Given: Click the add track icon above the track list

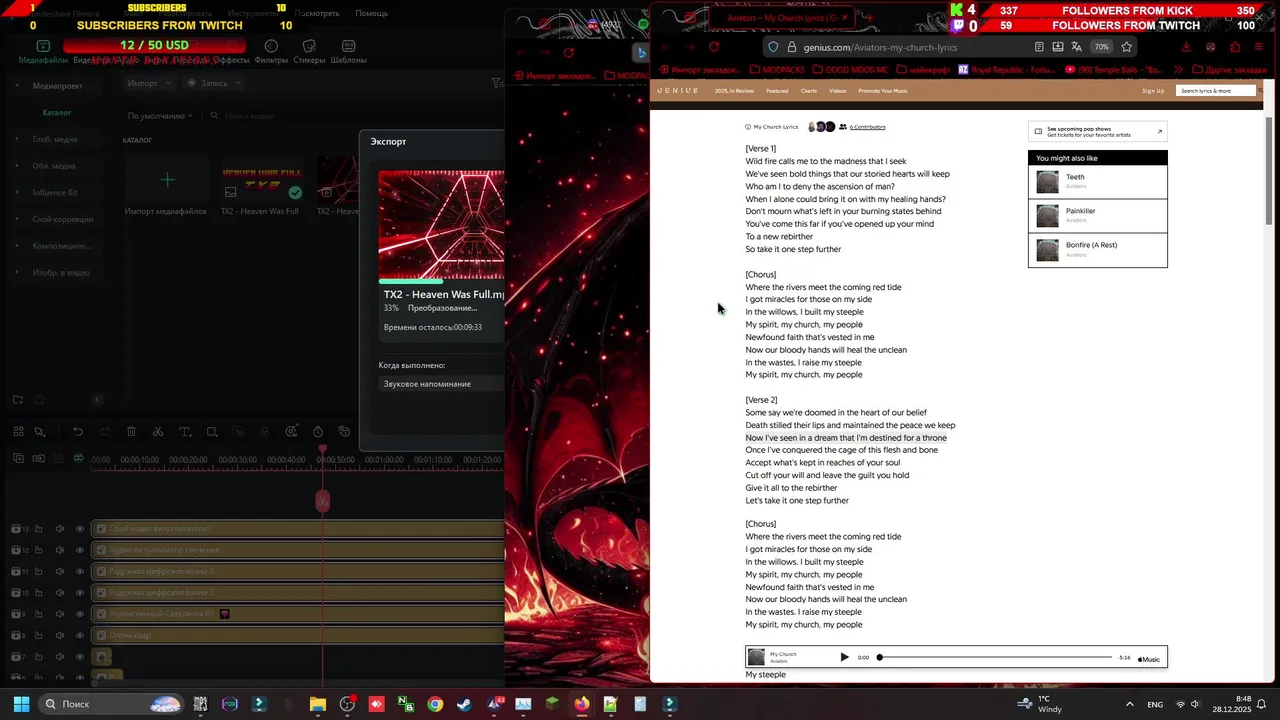Looking at the screenshot, I should [18, 458].
